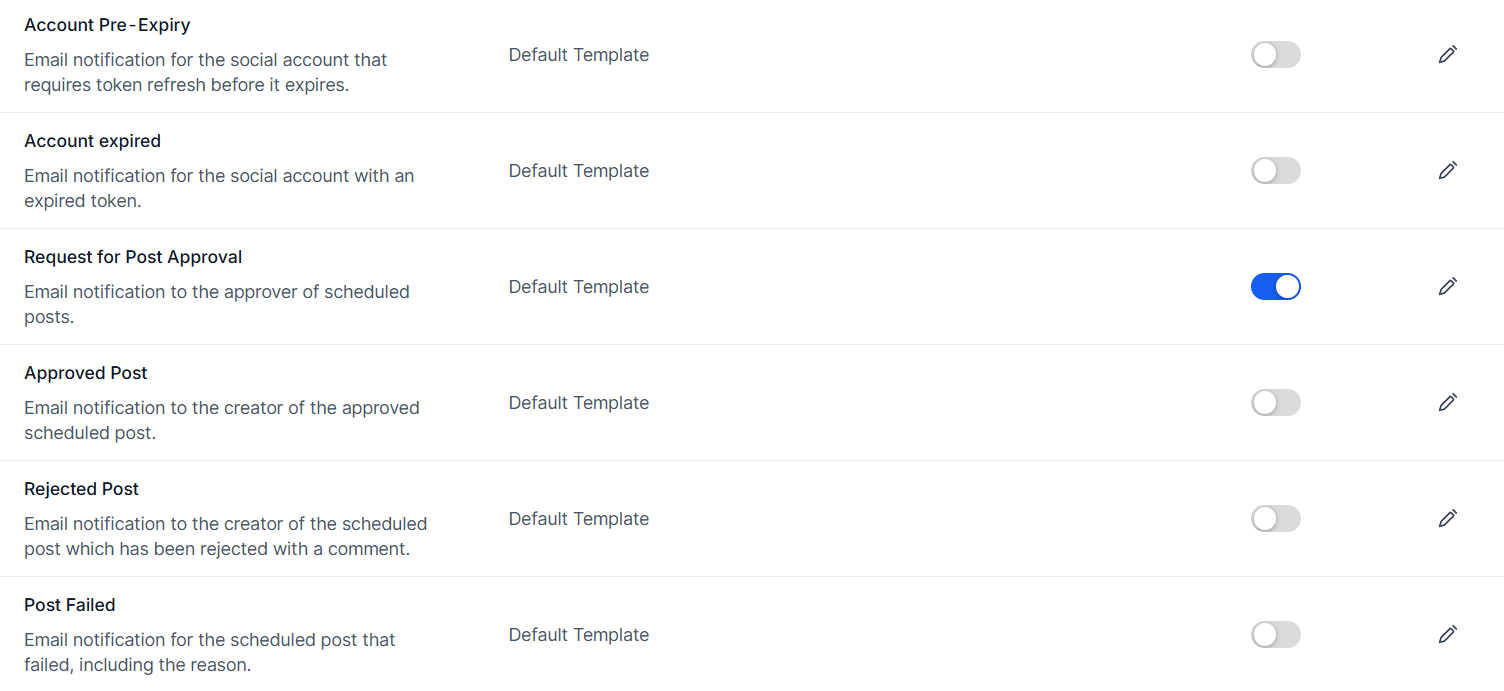The width and height of the screenshot is (1504, 691).
Task: Open the editor for Approved Post notification
Action: (1447, 403)
